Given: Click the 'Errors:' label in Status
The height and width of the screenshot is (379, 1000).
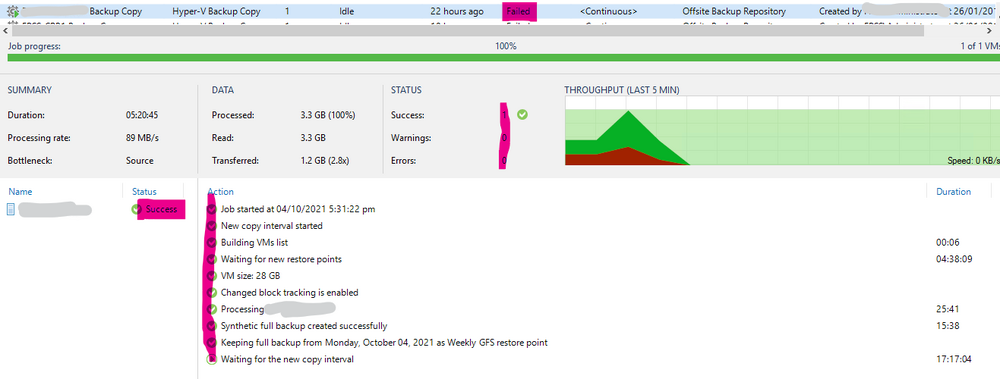Looking at the screenshot, I should (x=403, y=161).
